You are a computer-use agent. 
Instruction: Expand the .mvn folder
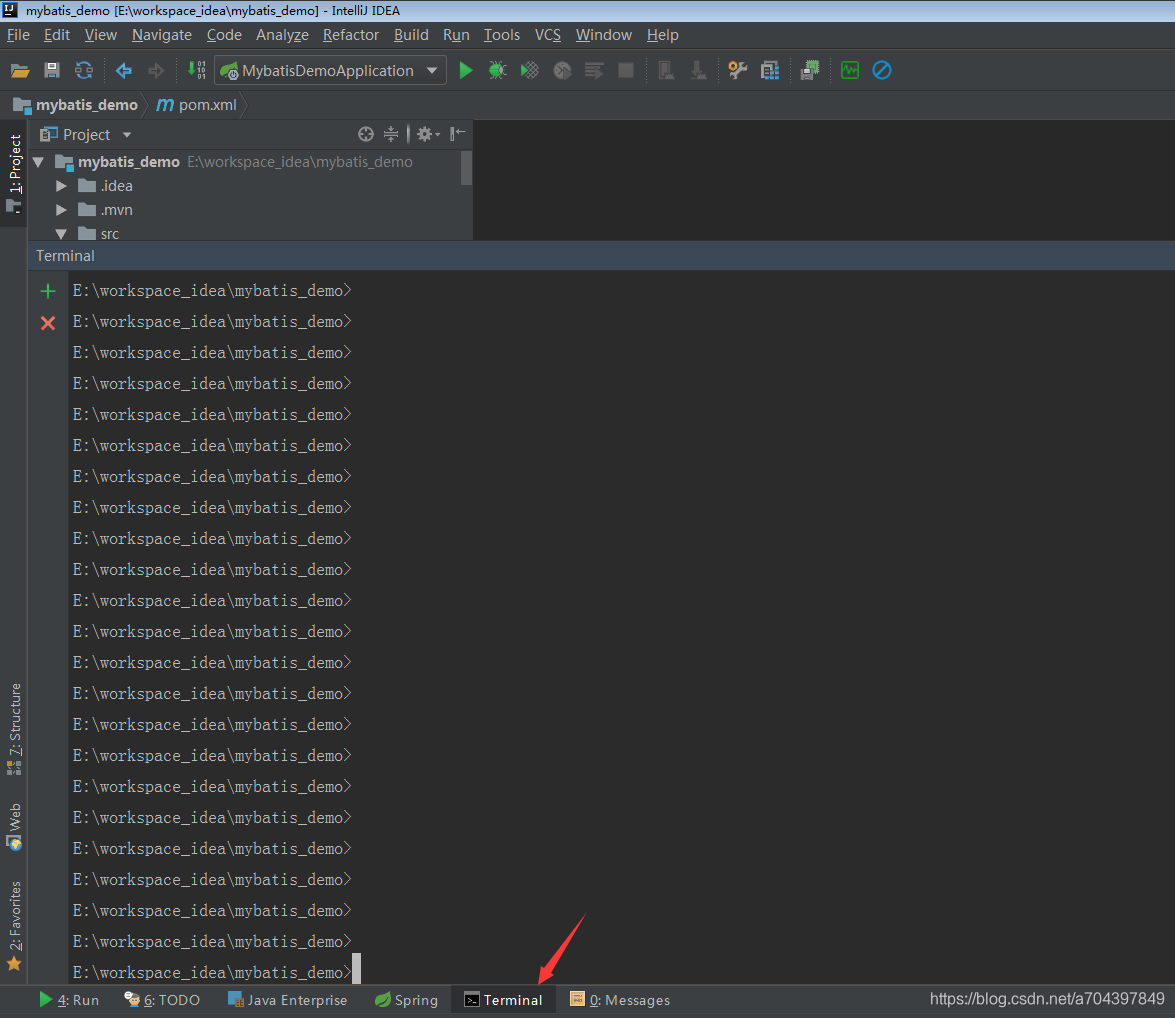[61, 210]
